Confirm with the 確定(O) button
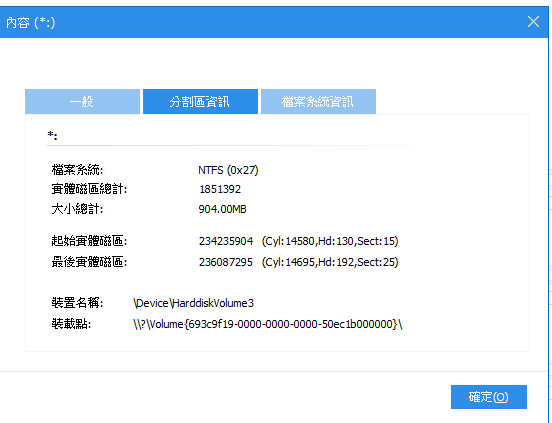 click(489, 397)
